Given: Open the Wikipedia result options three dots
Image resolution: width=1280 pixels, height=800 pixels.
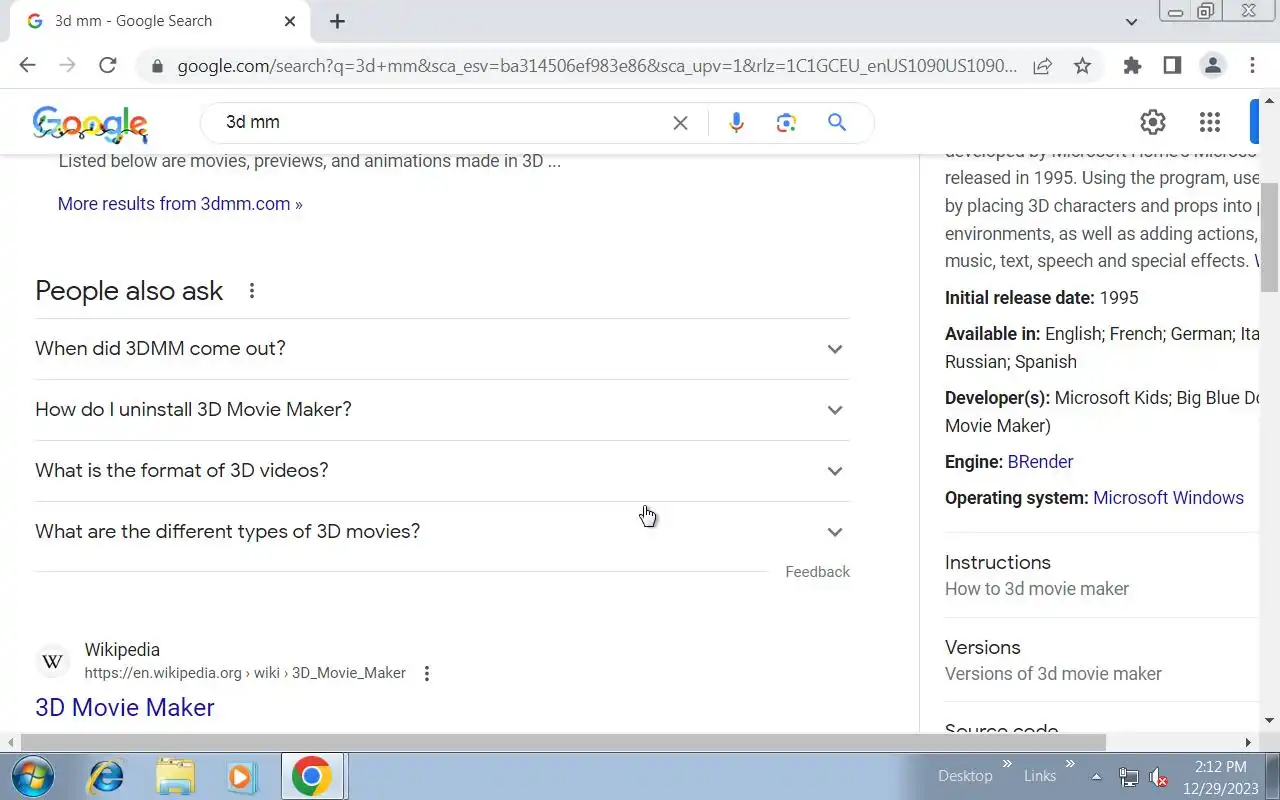Looking at the screenshot, I should [x=427, y=674].
